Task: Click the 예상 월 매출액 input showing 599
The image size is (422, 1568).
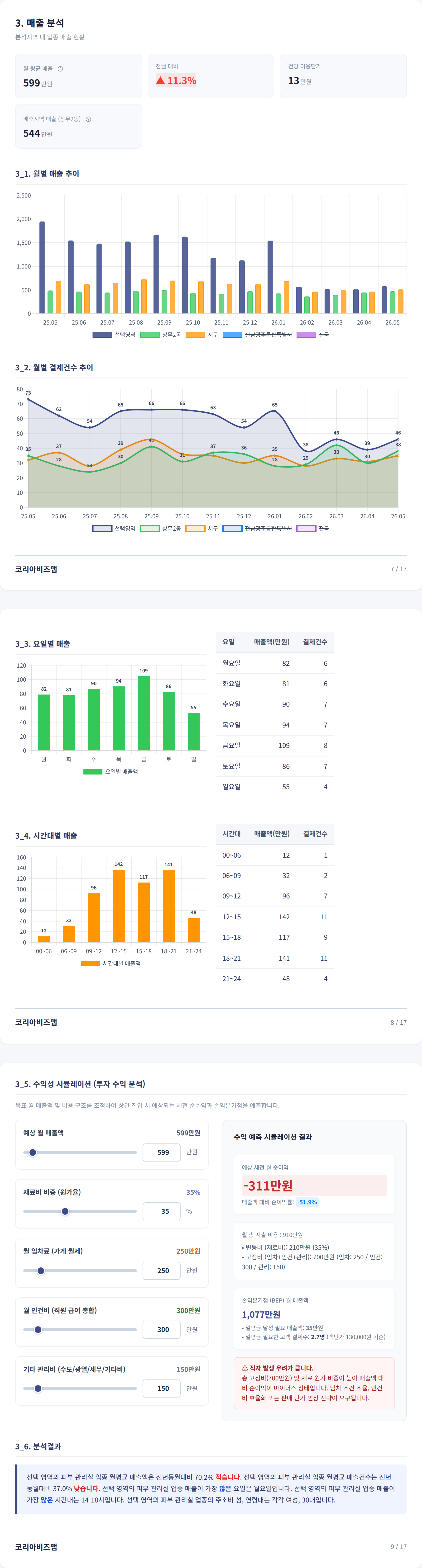Action: coord(161,1152)
